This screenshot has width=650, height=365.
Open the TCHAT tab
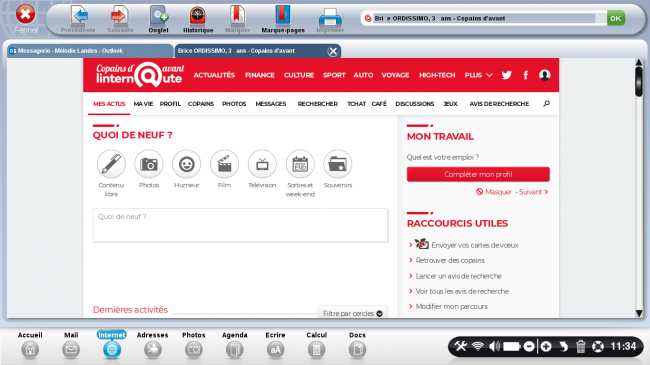click(357, 104)
